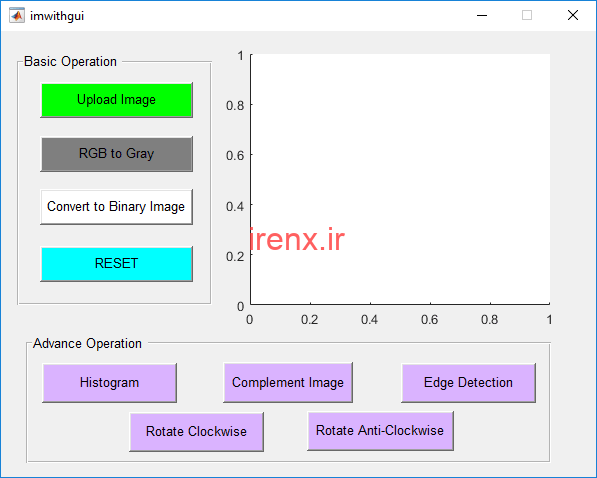Click the green Upload Image button
This screenshot has height=478, width=597.
pos(117,100)
